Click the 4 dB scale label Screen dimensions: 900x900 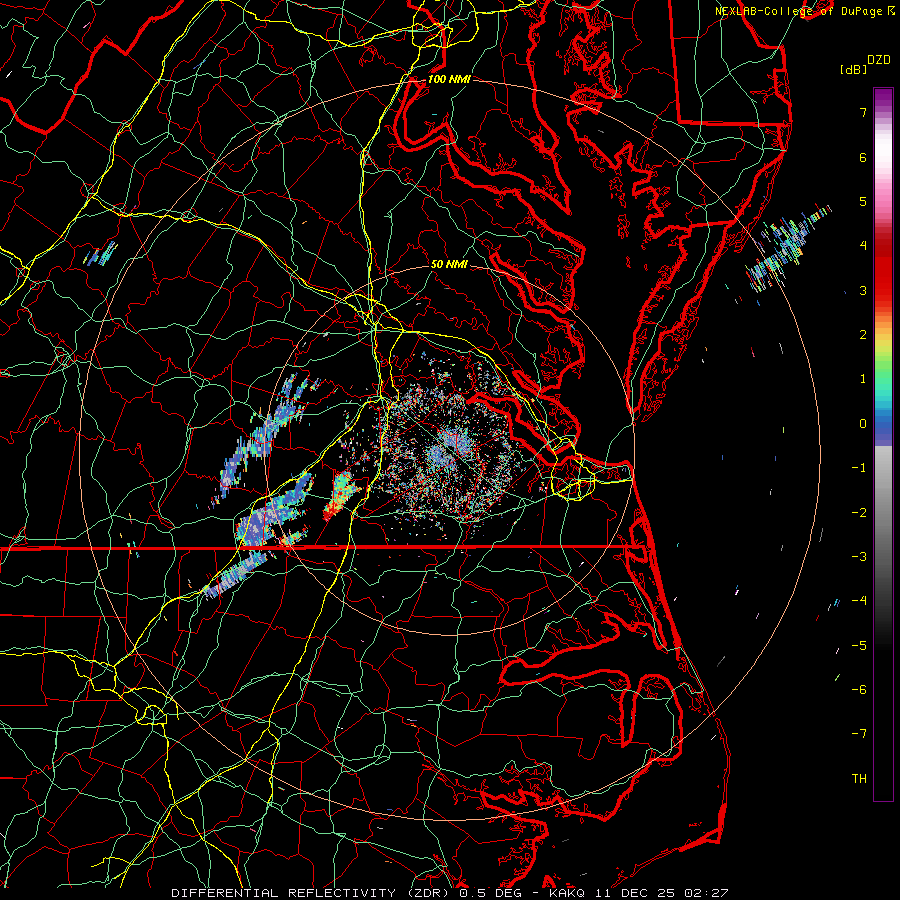point(863,246)
